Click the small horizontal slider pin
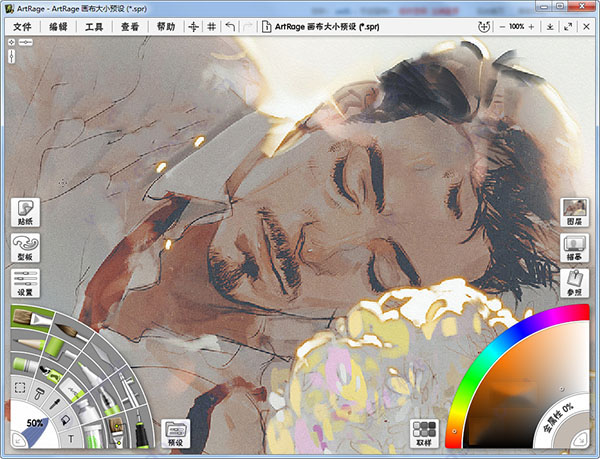This screenshot has width=600, height=459. 26,42
